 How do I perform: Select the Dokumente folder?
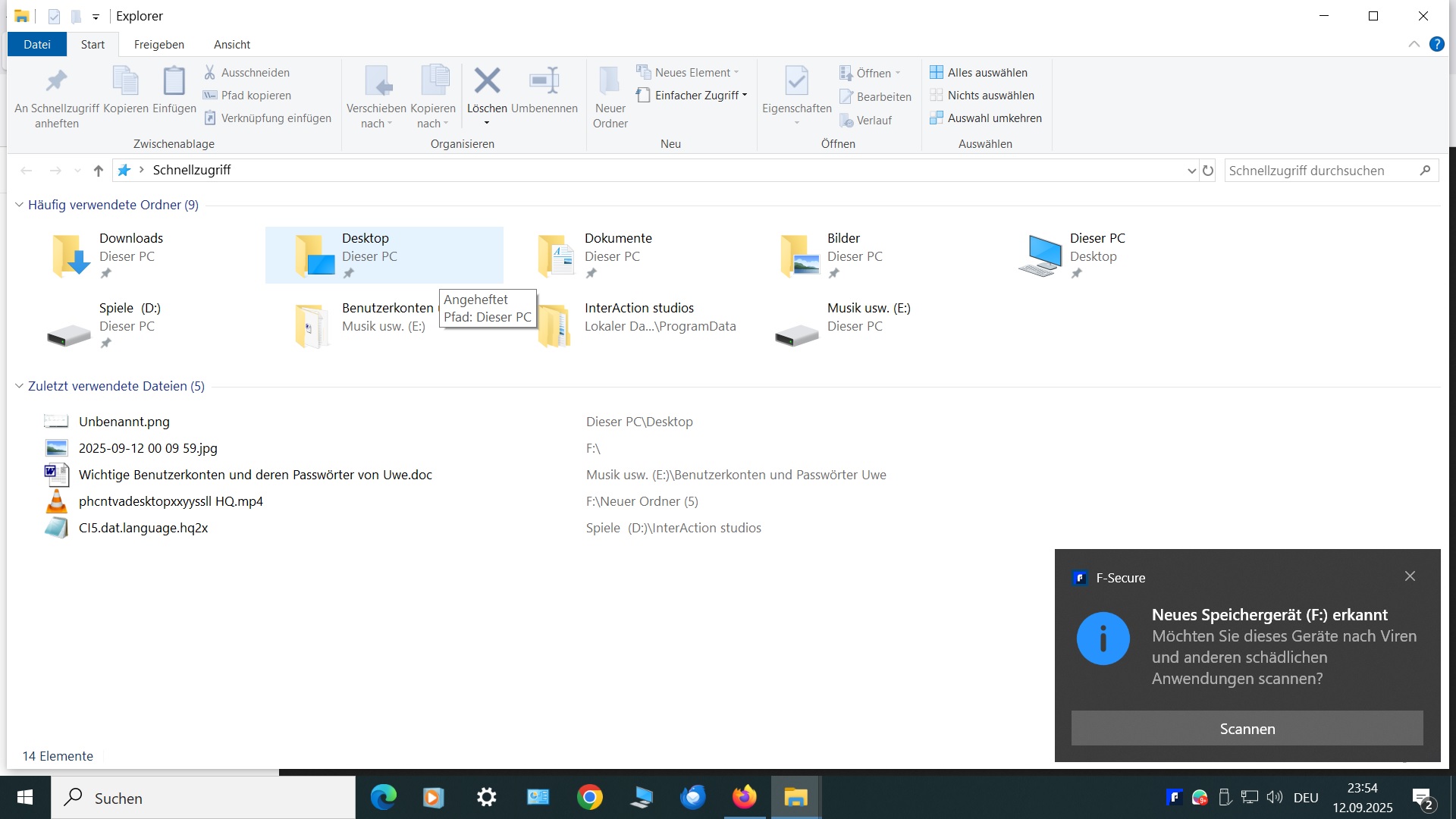[x=626, y=255]
